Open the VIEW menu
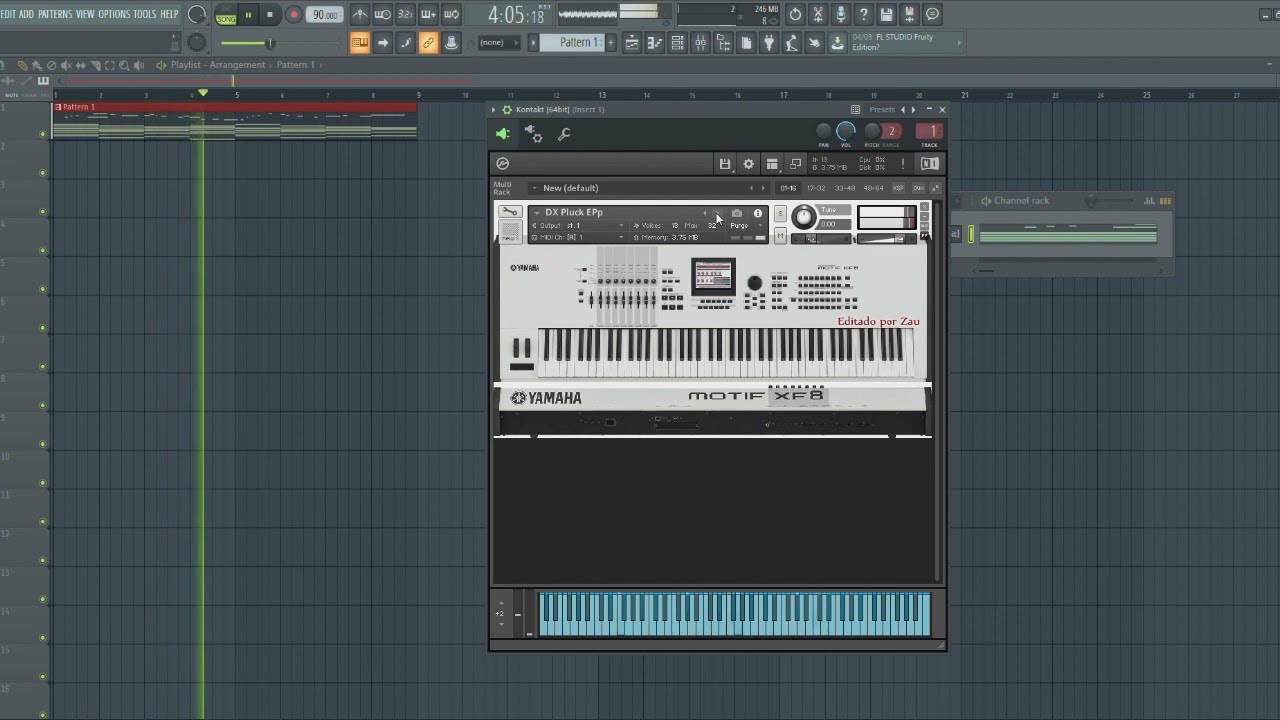Viewport: 1280px width, 720px height. [85, 14]
